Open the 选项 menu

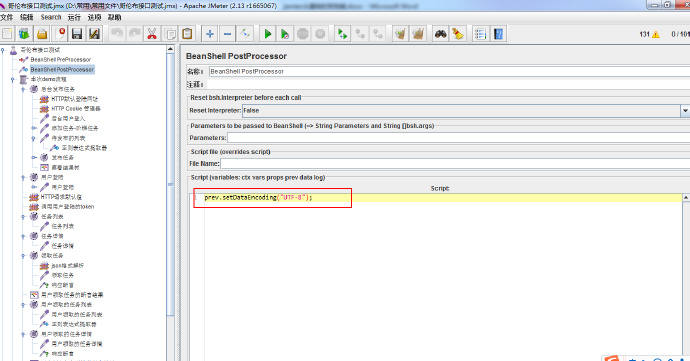(x=94, y=17)
